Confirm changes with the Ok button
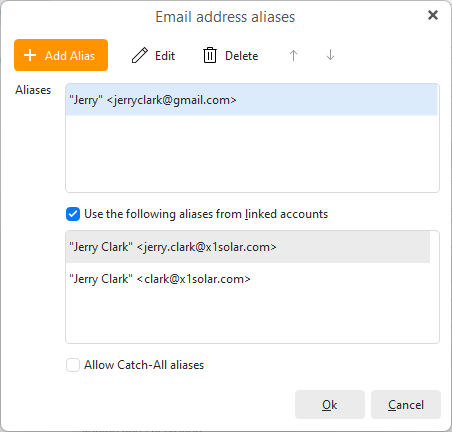The height and width of the screenshot is (432, 452). [330, 405]
